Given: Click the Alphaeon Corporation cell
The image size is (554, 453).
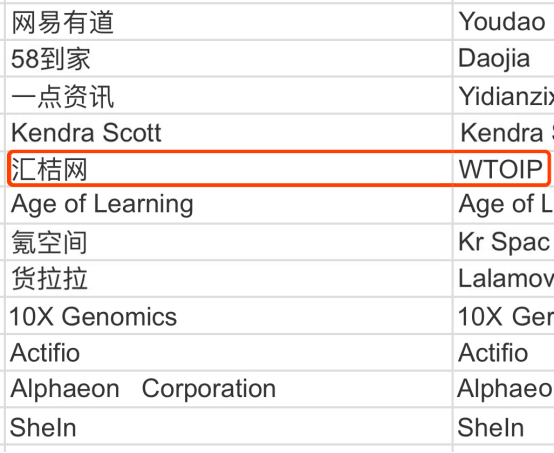Looking at the screenshot, I should pyautogui.click(x=229, y=389).
